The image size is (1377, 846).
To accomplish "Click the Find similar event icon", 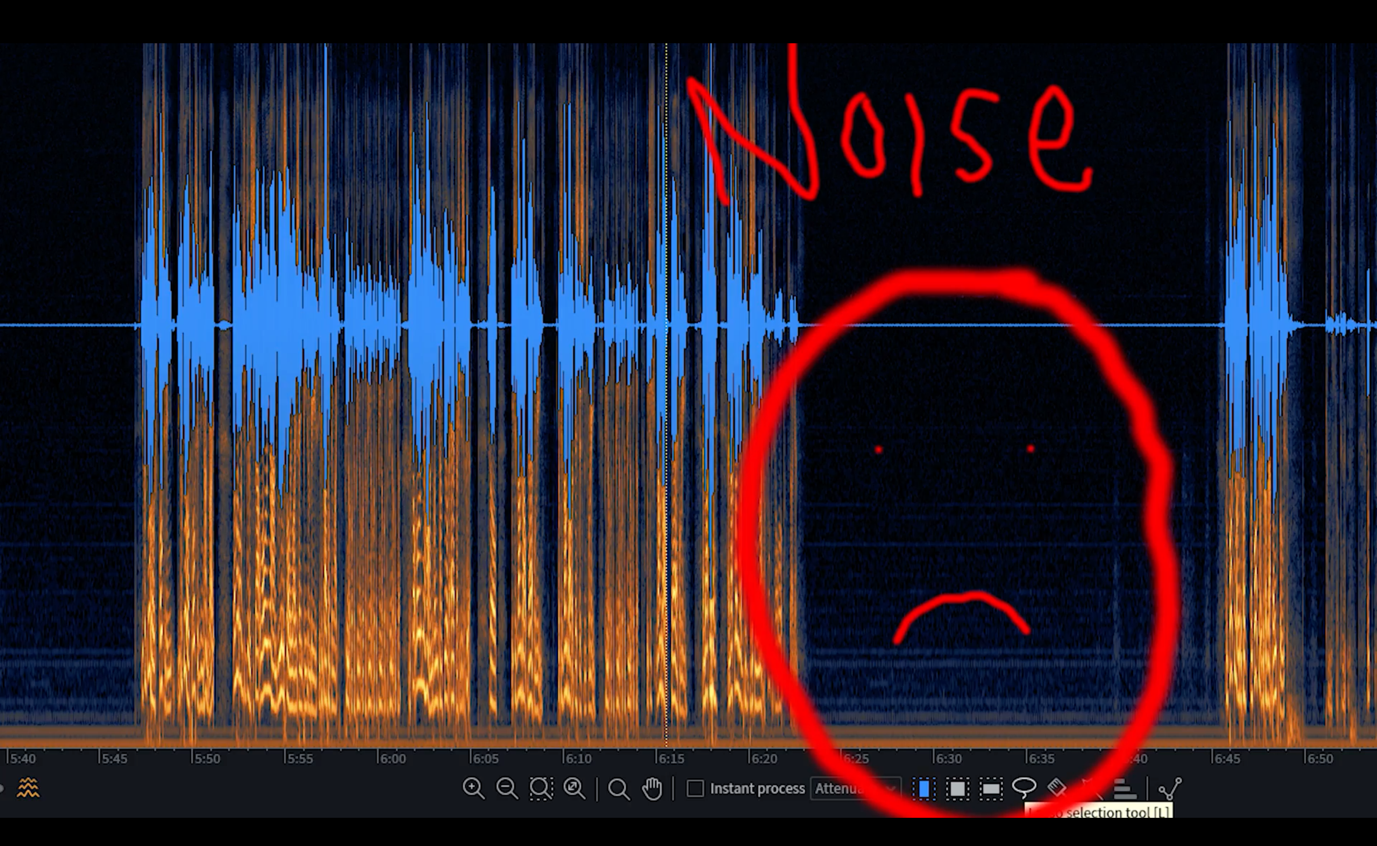I will (1169, 789).
